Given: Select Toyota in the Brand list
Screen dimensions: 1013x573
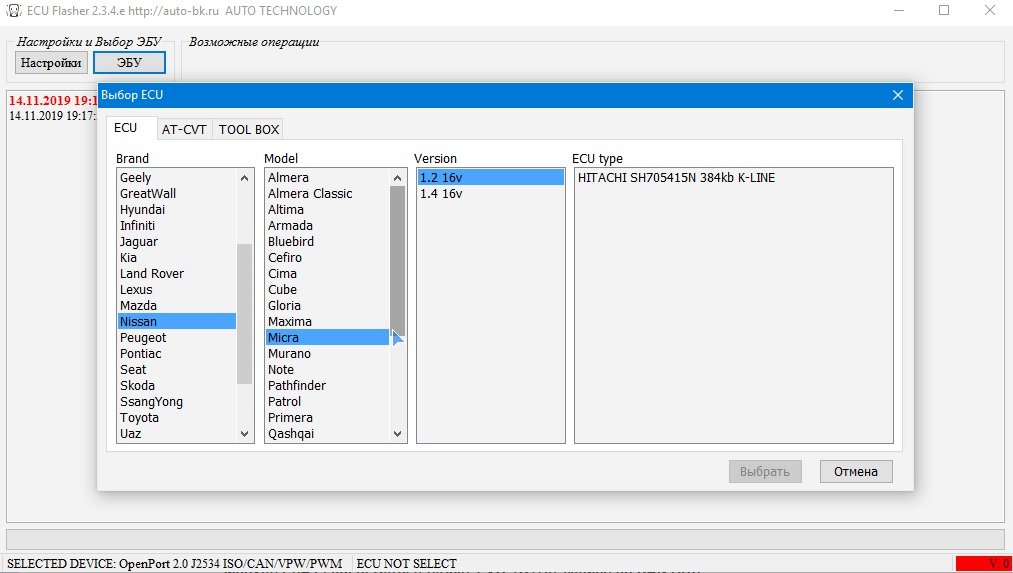Looking at the screenshot, I should [176, 418].
